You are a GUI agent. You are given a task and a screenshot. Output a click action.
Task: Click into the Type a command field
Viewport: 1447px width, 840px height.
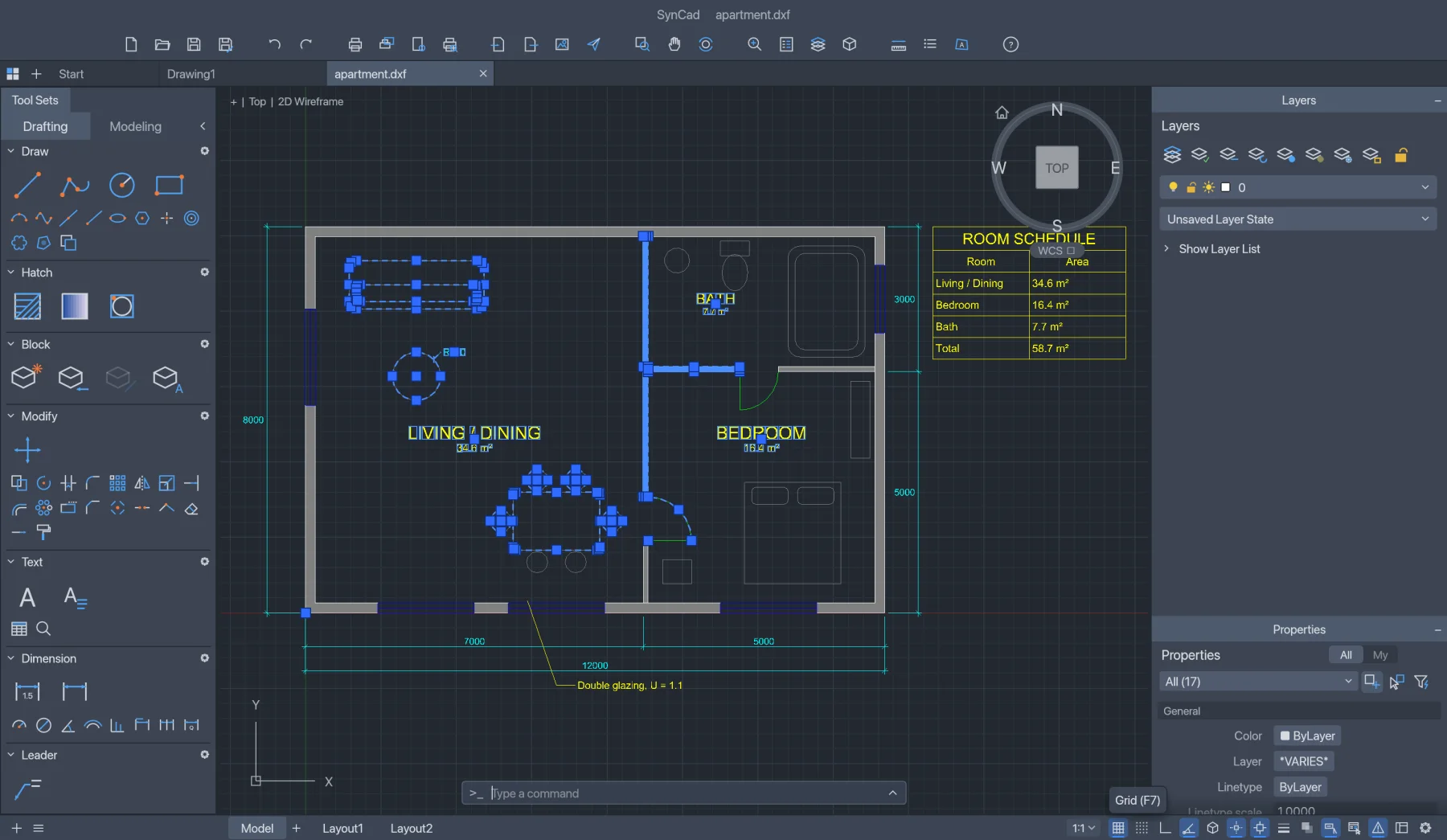683,793
